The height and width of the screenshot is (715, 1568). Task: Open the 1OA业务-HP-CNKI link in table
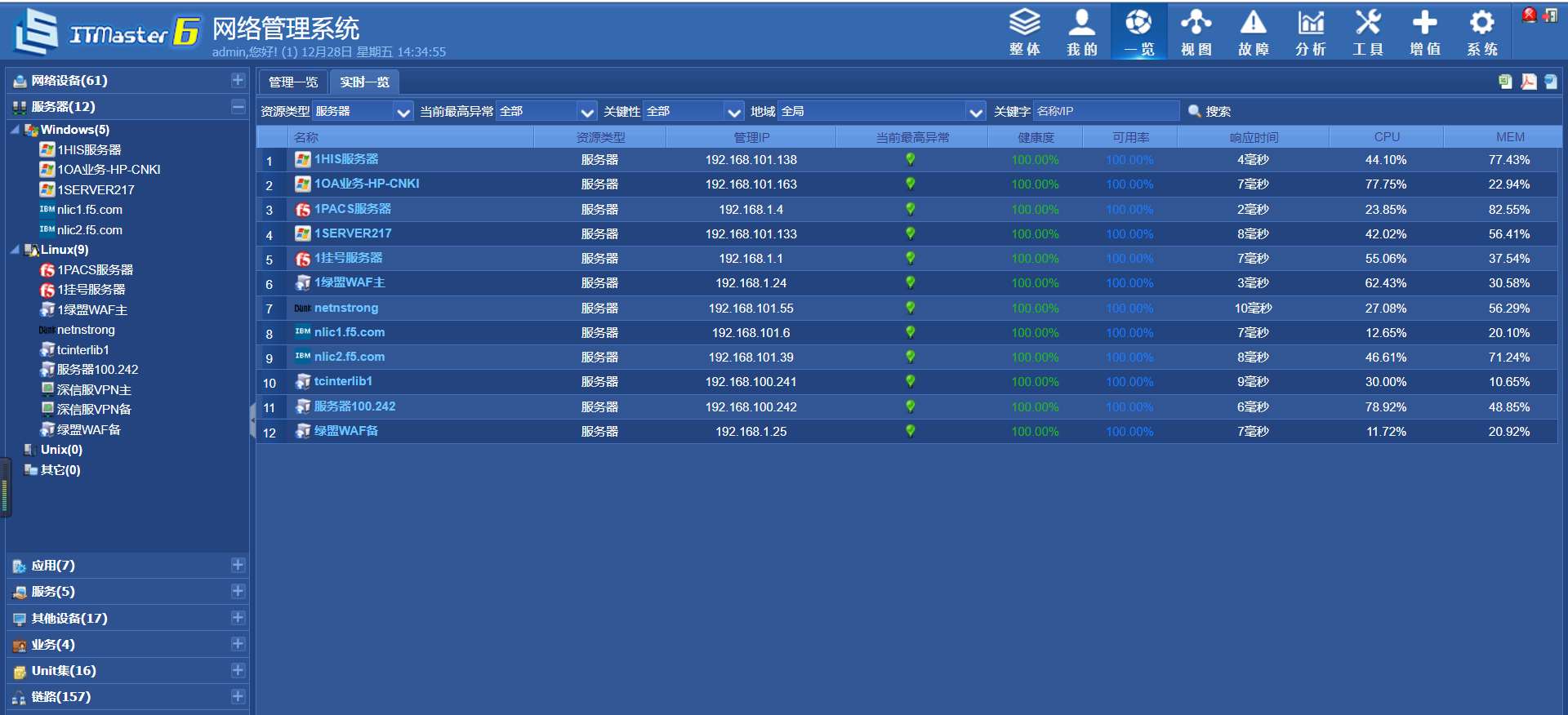[367, 184]
